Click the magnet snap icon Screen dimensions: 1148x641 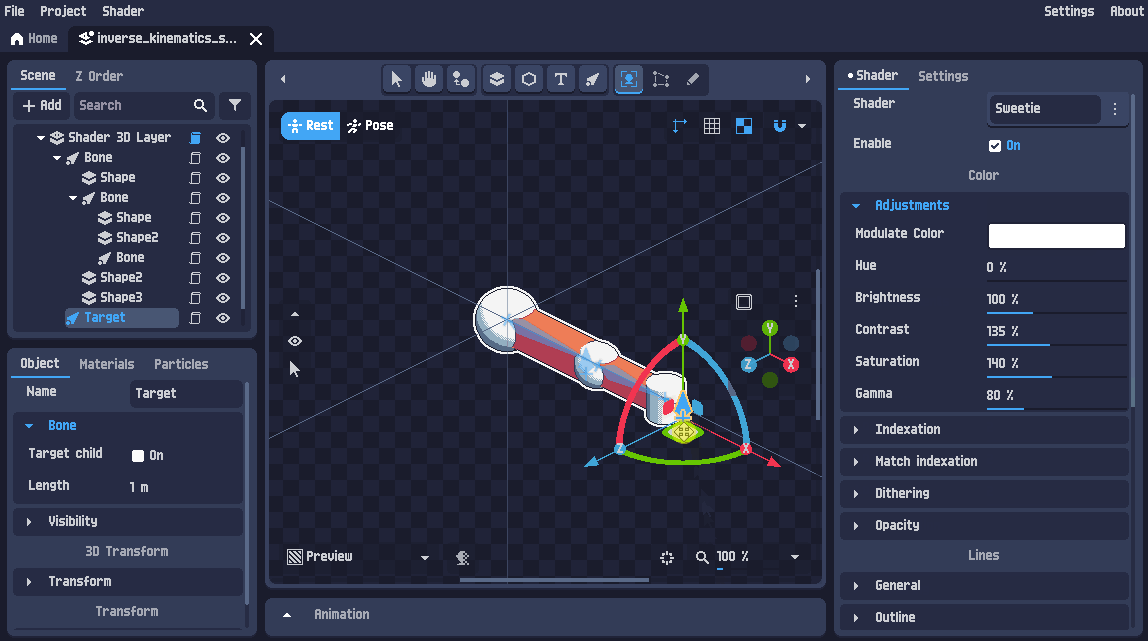(780, 126)
